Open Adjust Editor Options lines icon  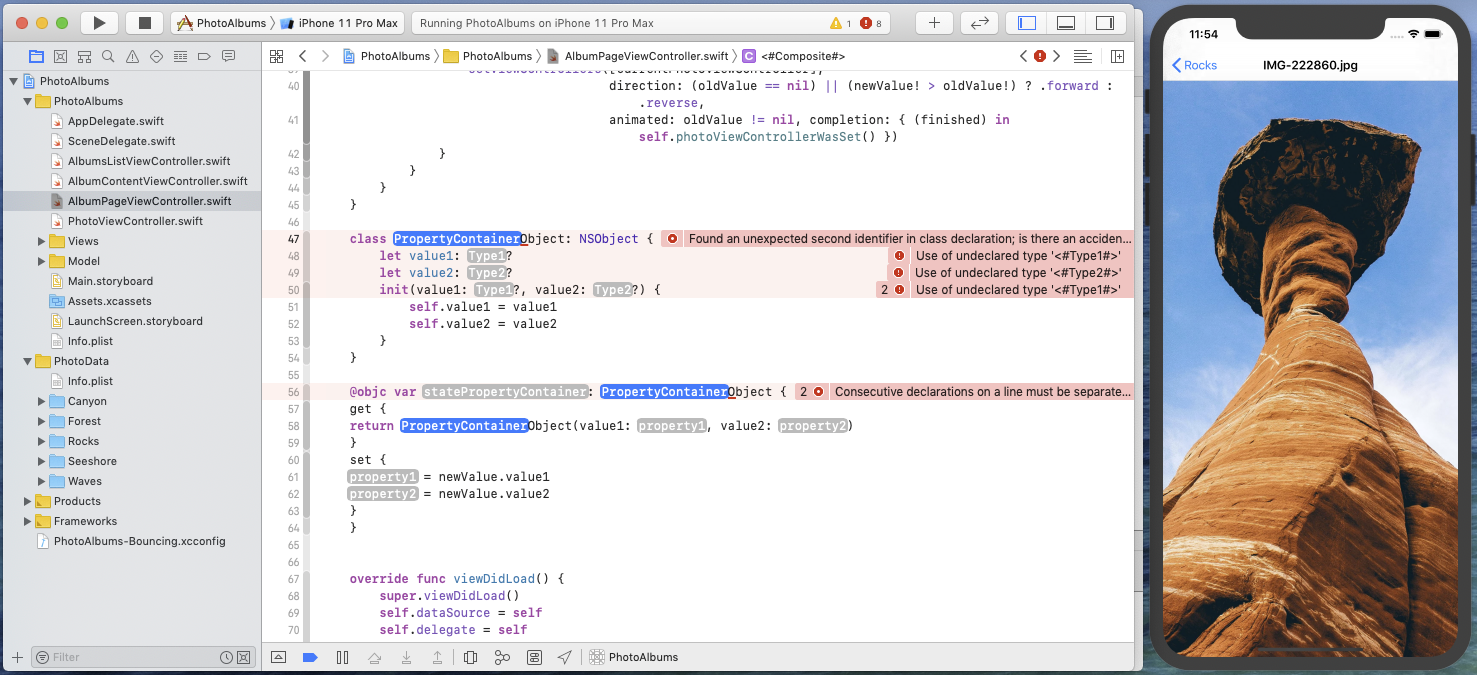click(x=1082, y=56)
